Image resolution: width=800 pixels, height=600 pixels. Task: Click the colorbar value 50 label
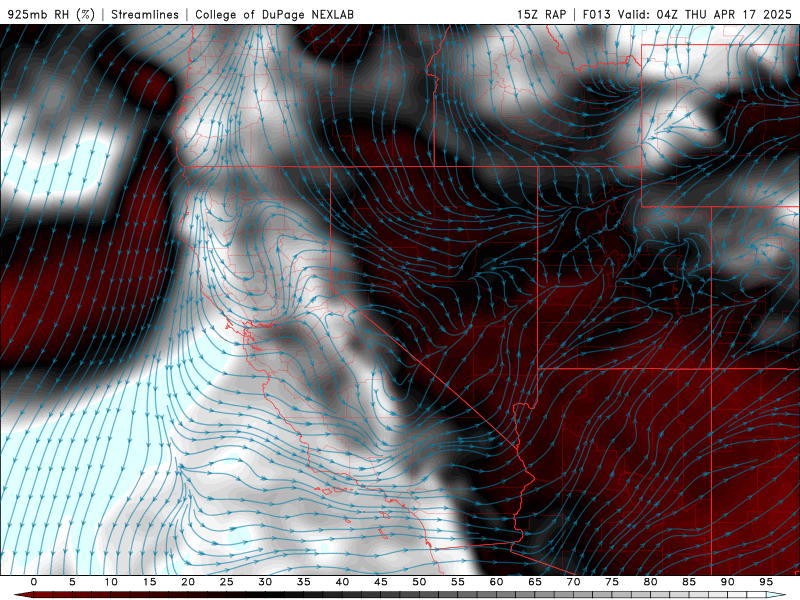pyautogui.click(x=419, y=582)
